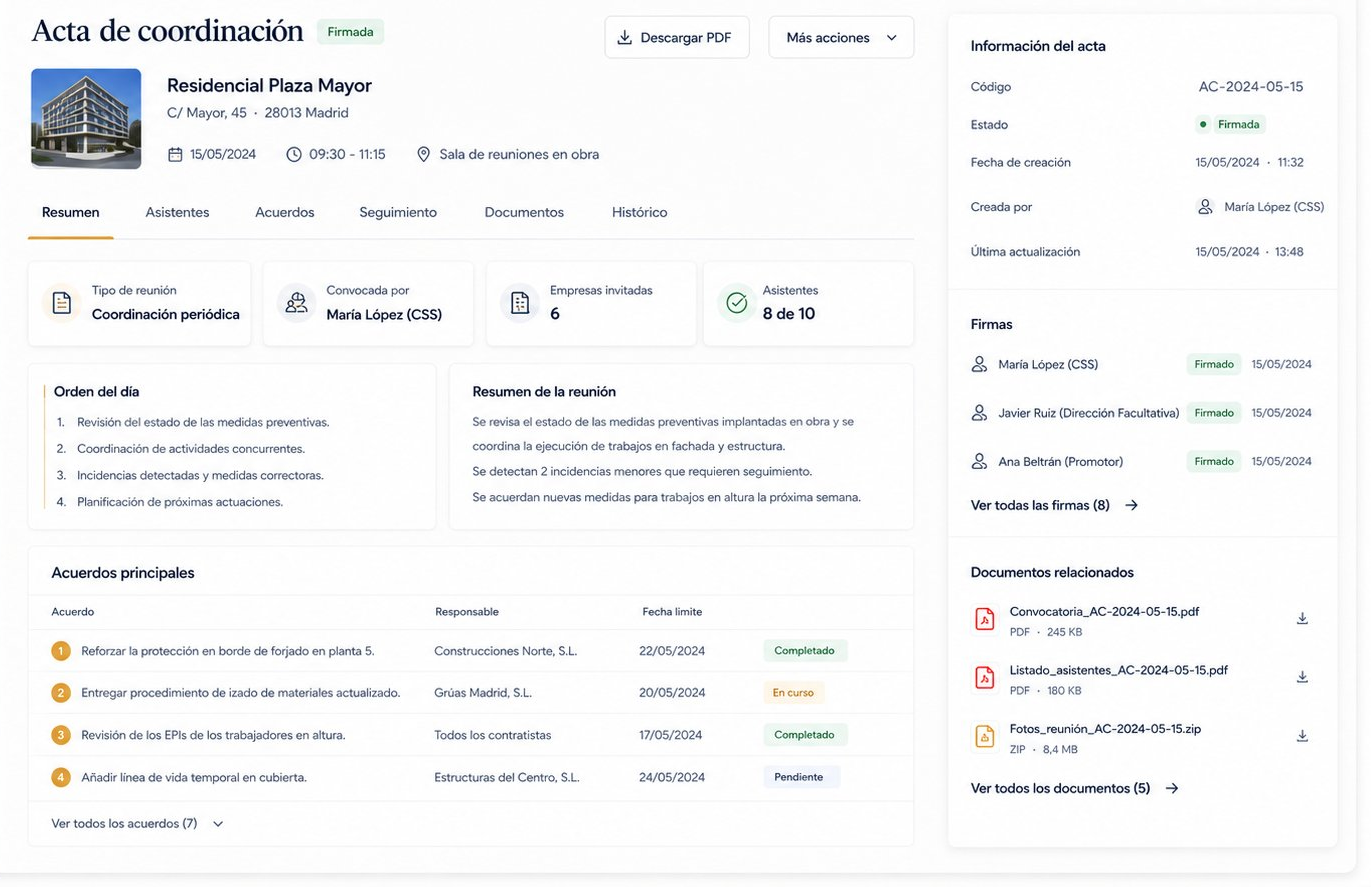
Task: Click agreement 'Añadir línea de vida temporal en cubierta'
Action: click(x=194, y=777)
